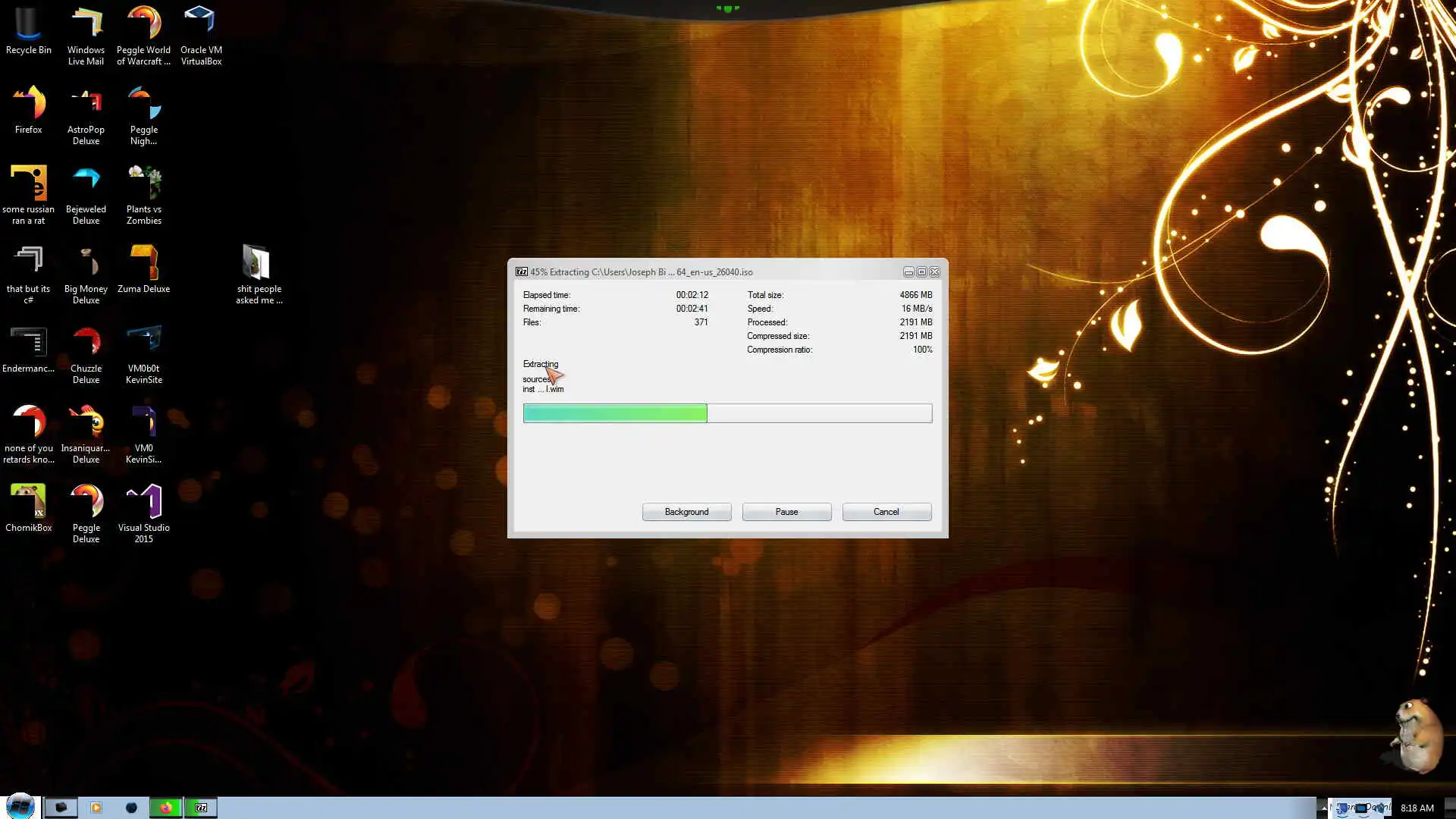Select the Zuma Deluxe icon
1456x819 pixels.
143,269
